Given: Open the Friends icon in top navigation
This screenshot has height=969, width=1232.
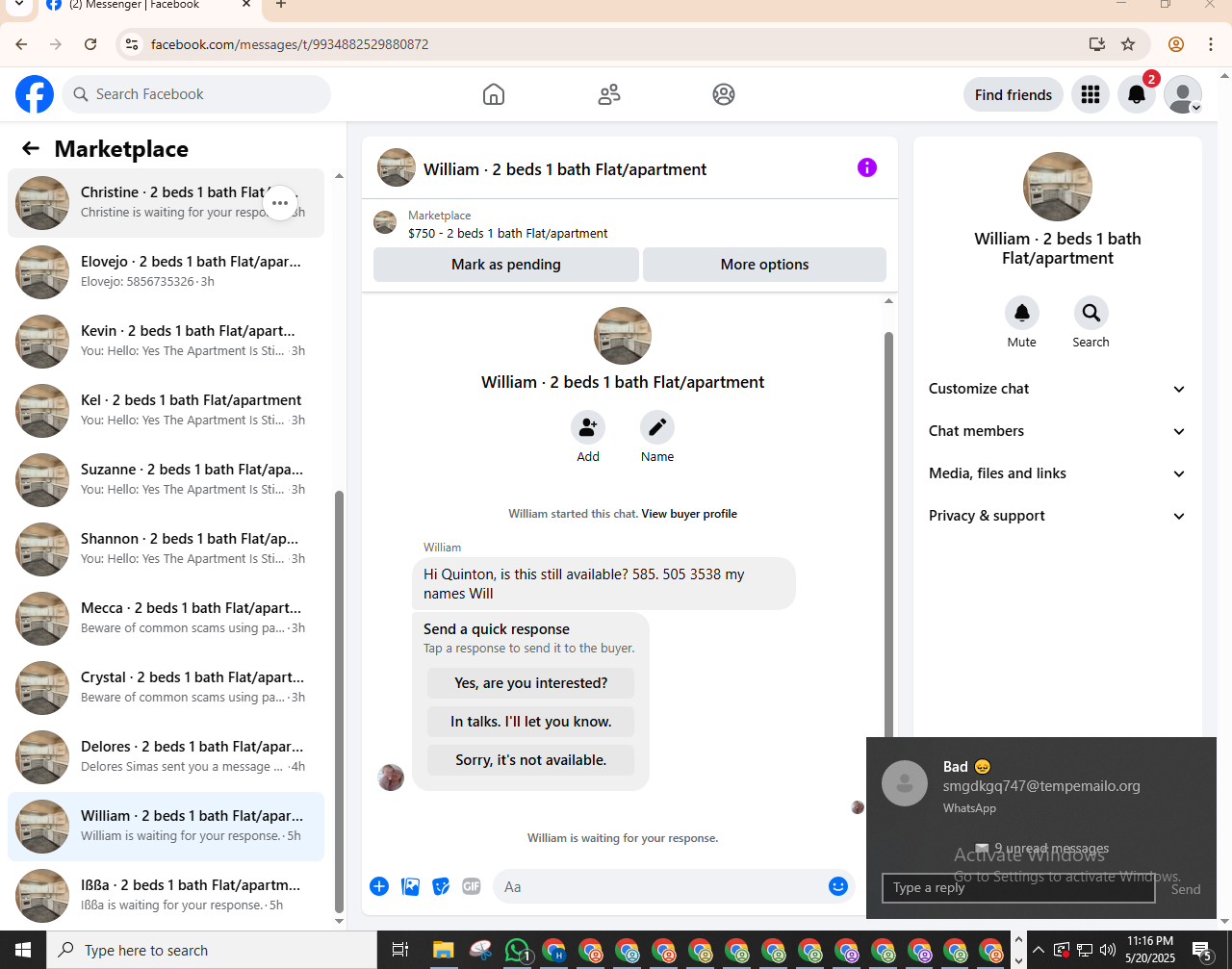Looking at the screenshot, I should (609, 94).
